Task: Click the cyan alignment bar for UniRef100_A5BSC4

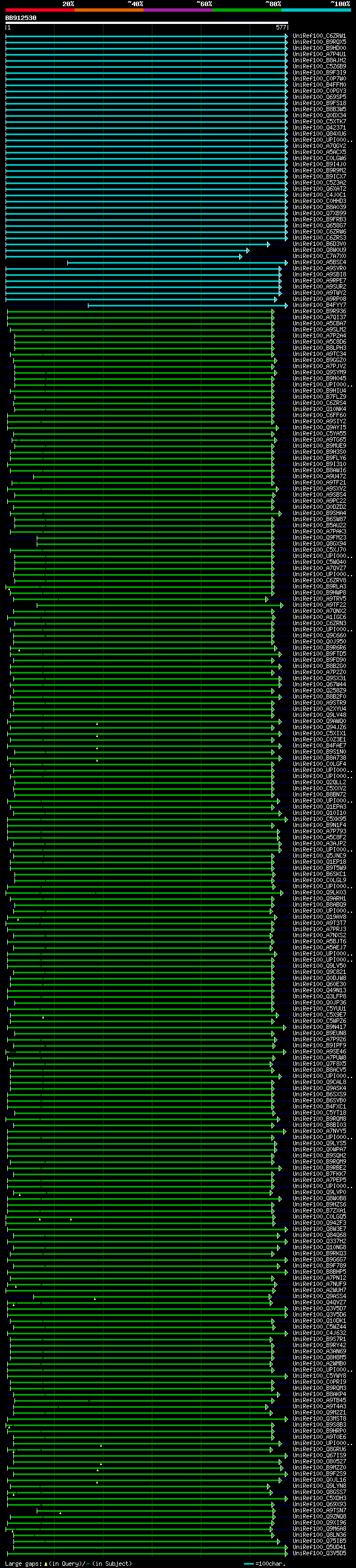Action: pos(177,263)
